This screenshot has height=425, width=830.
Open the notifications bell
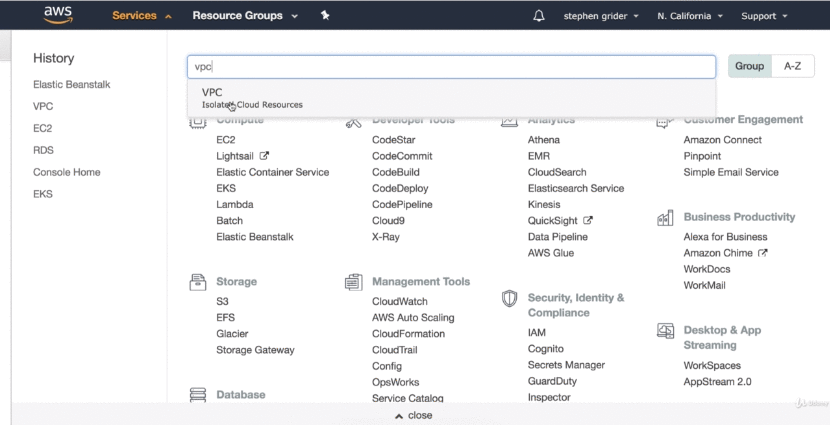click(x=539, y=16)
